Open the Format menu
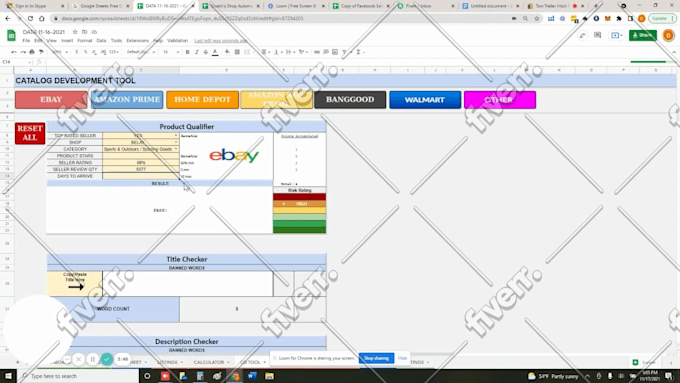The width and height of the screenshot is (680, 383). pos(85,41)
